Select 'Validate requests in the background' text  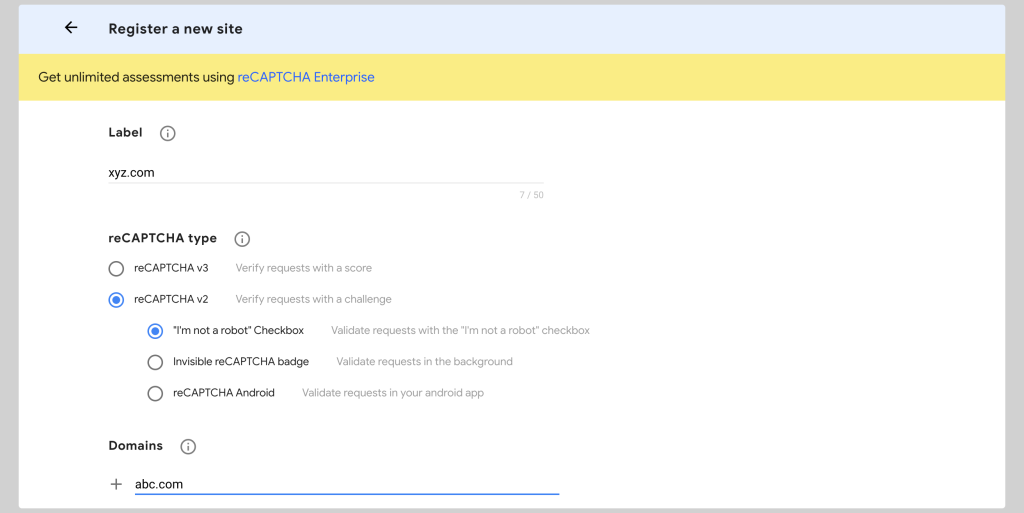coord(424,362)
